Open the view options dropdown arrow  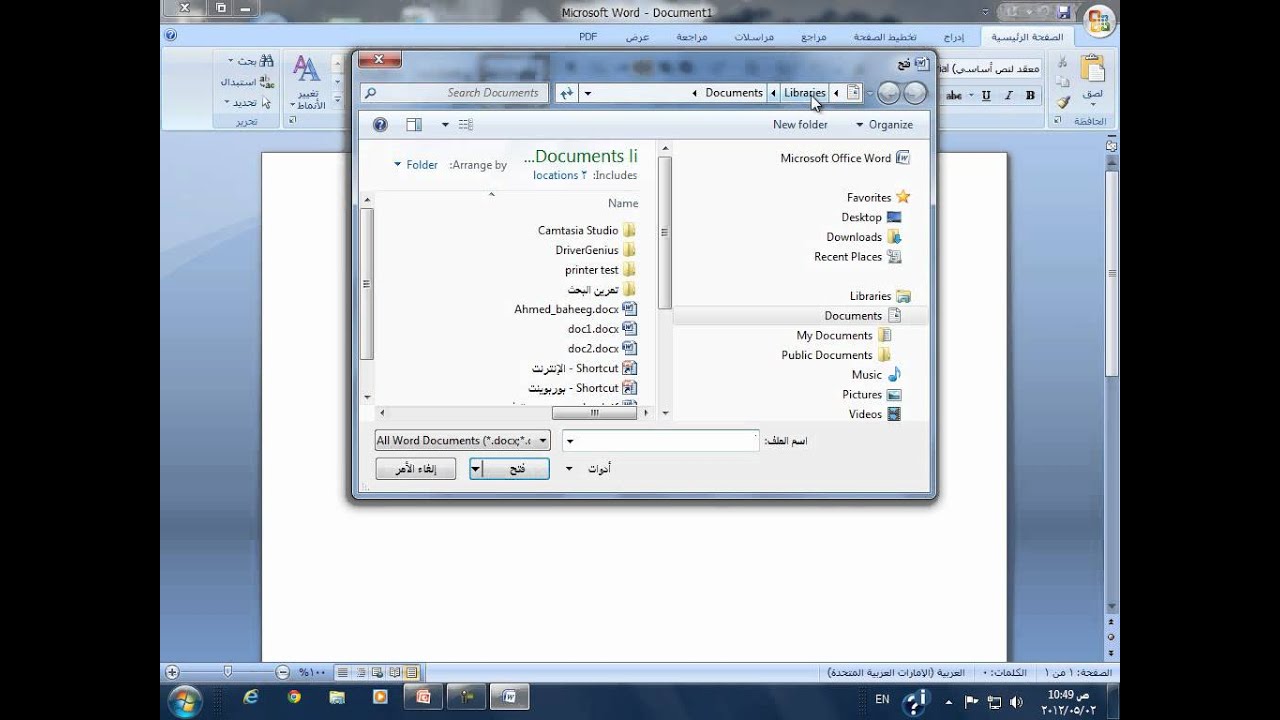pos(446,125)
